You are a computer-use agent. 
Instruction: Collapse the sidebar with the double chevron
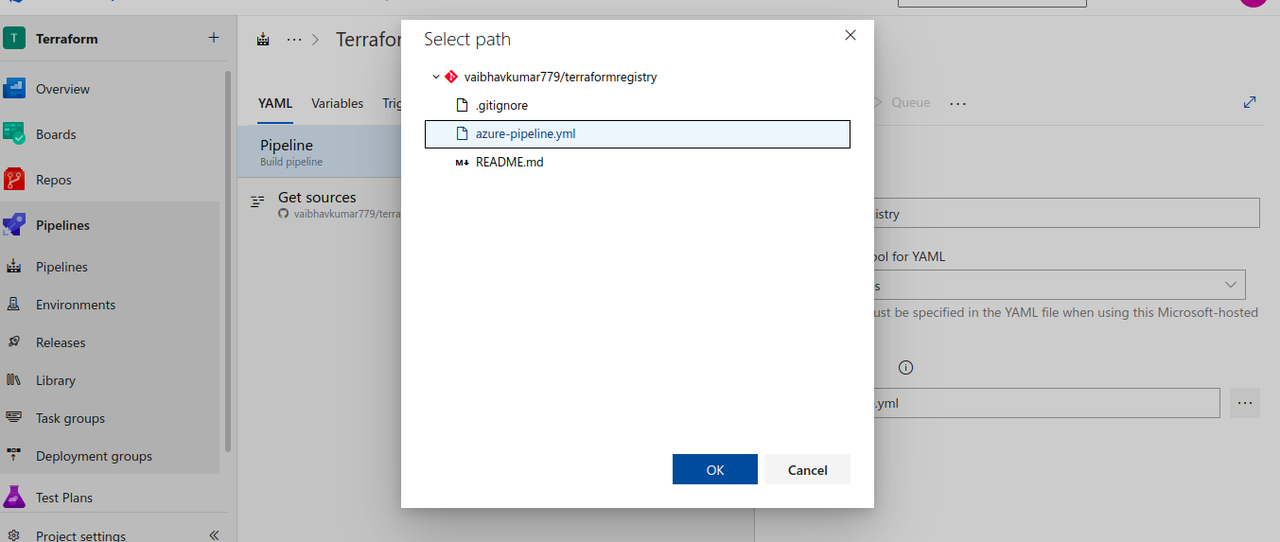coord(214,535)
